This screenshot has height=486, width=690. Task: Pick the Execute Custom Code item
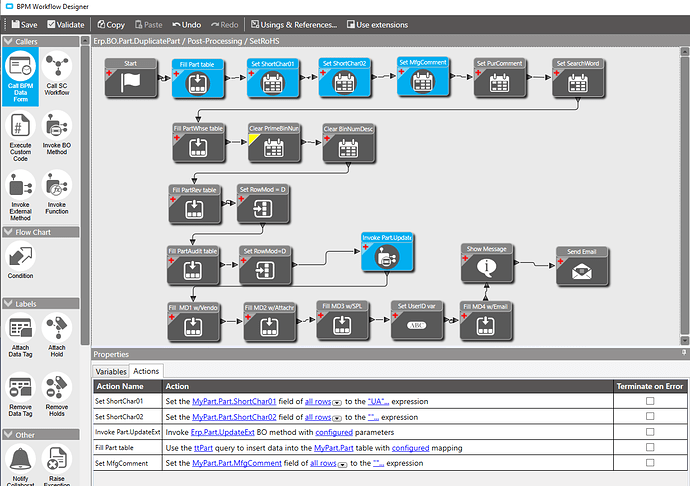20,136
